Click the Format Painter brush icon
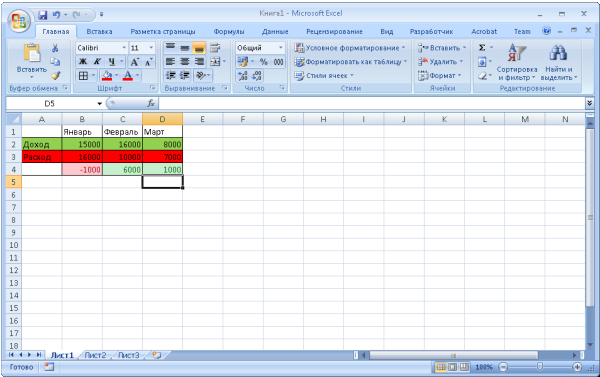The height and width of the screenshot is (377, 600). pyautogui.click(x=55, y=75)
